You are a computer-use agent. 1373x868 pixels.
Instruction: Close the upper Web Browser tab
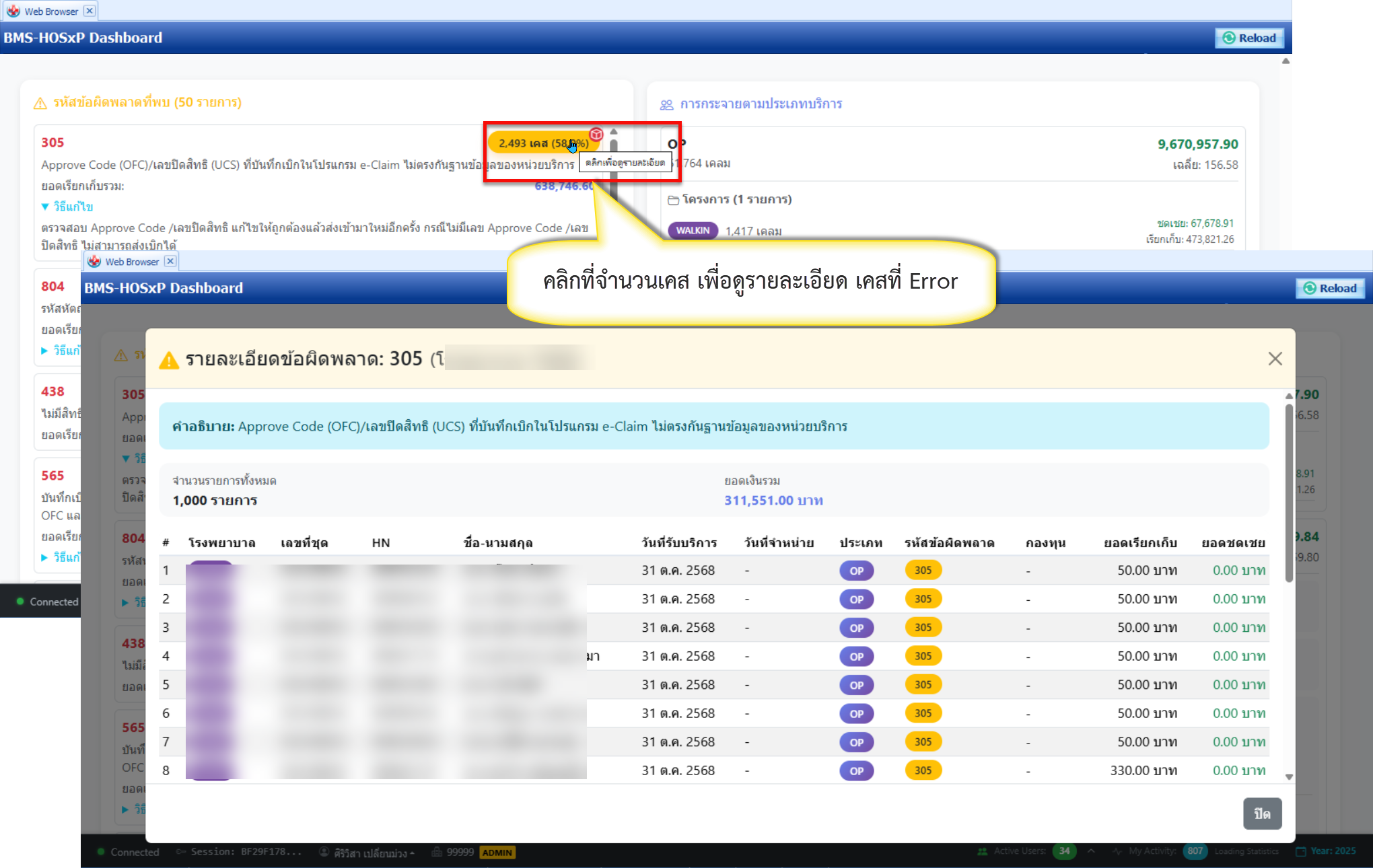[x=90, y=11]
